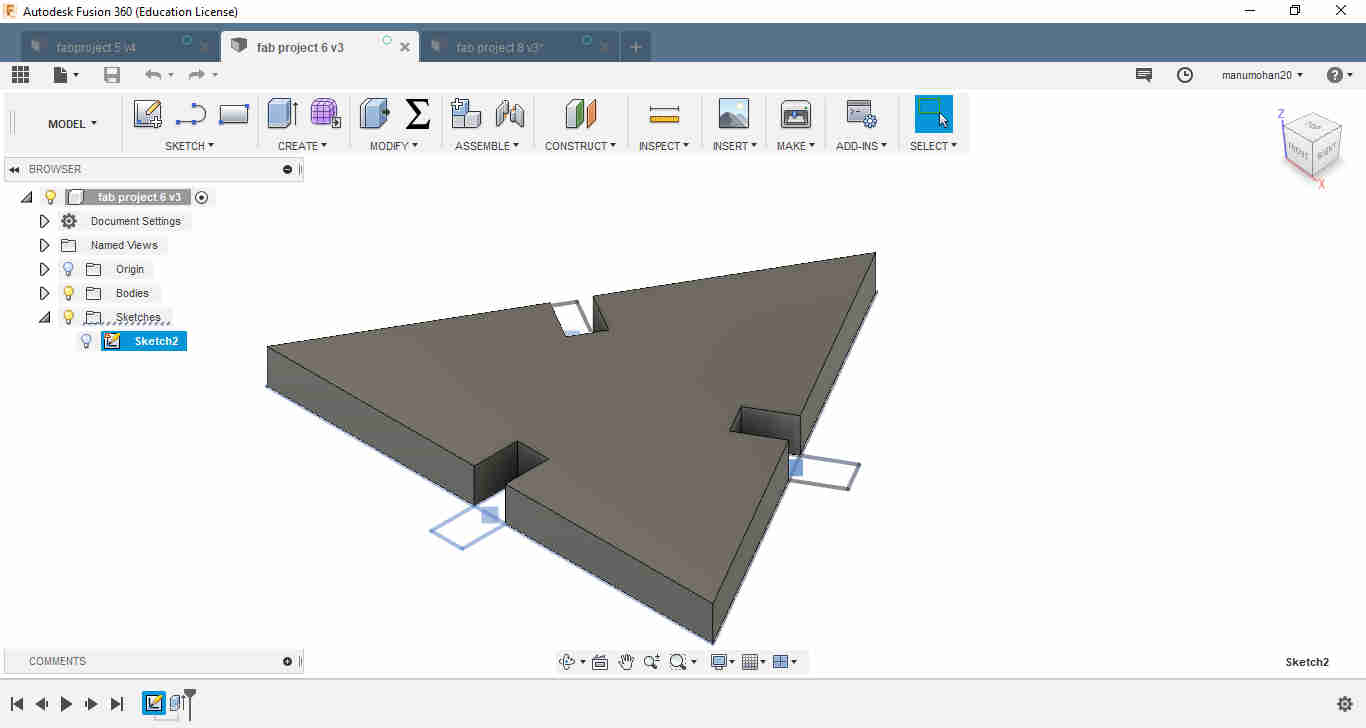This screenshot has width=1366, height=728.
Task: Toggle the Bodies folder light bulb
Action: [68, 293]
